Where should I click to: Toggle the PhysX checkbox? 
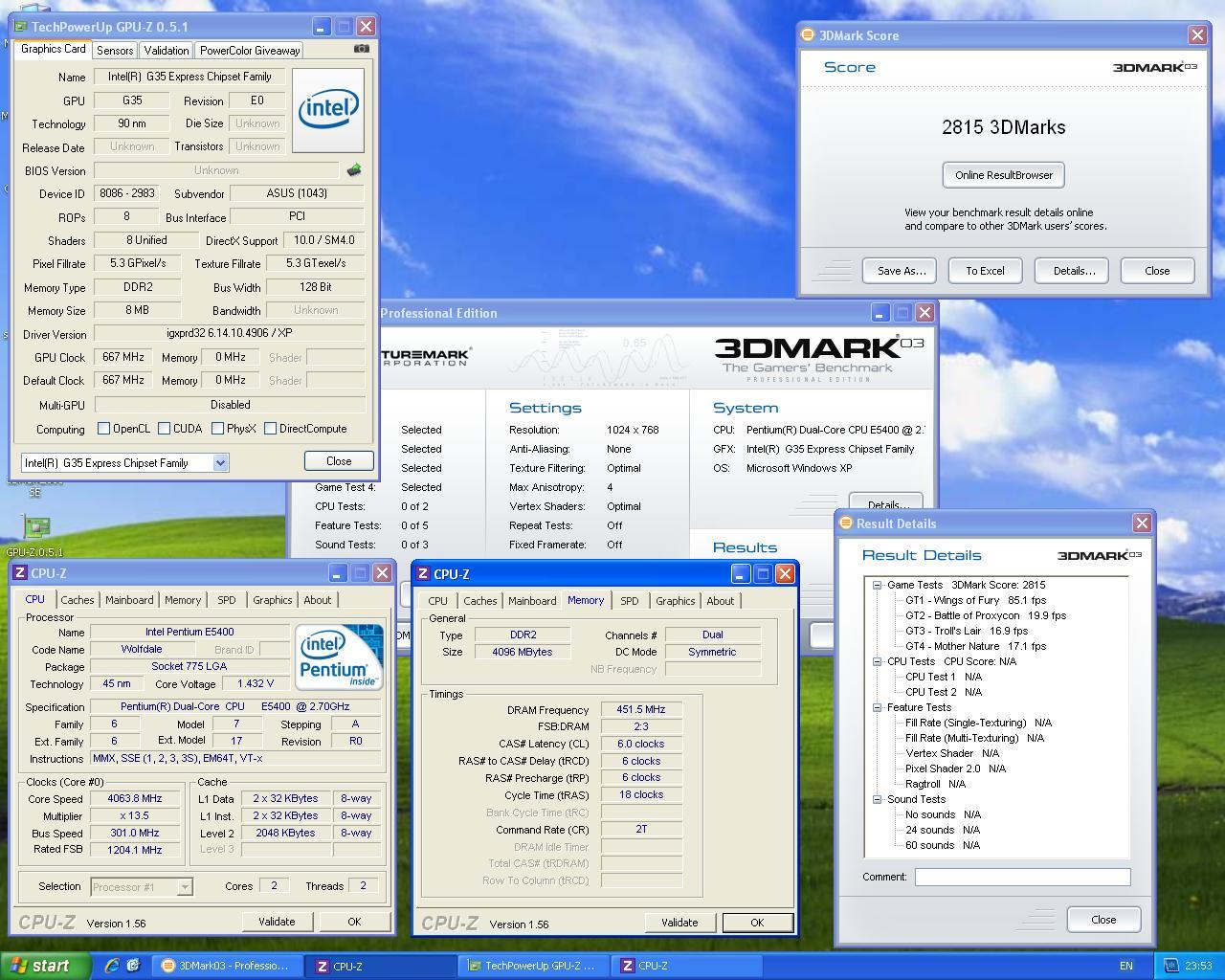pyautogui.click(x=217, y=429)
